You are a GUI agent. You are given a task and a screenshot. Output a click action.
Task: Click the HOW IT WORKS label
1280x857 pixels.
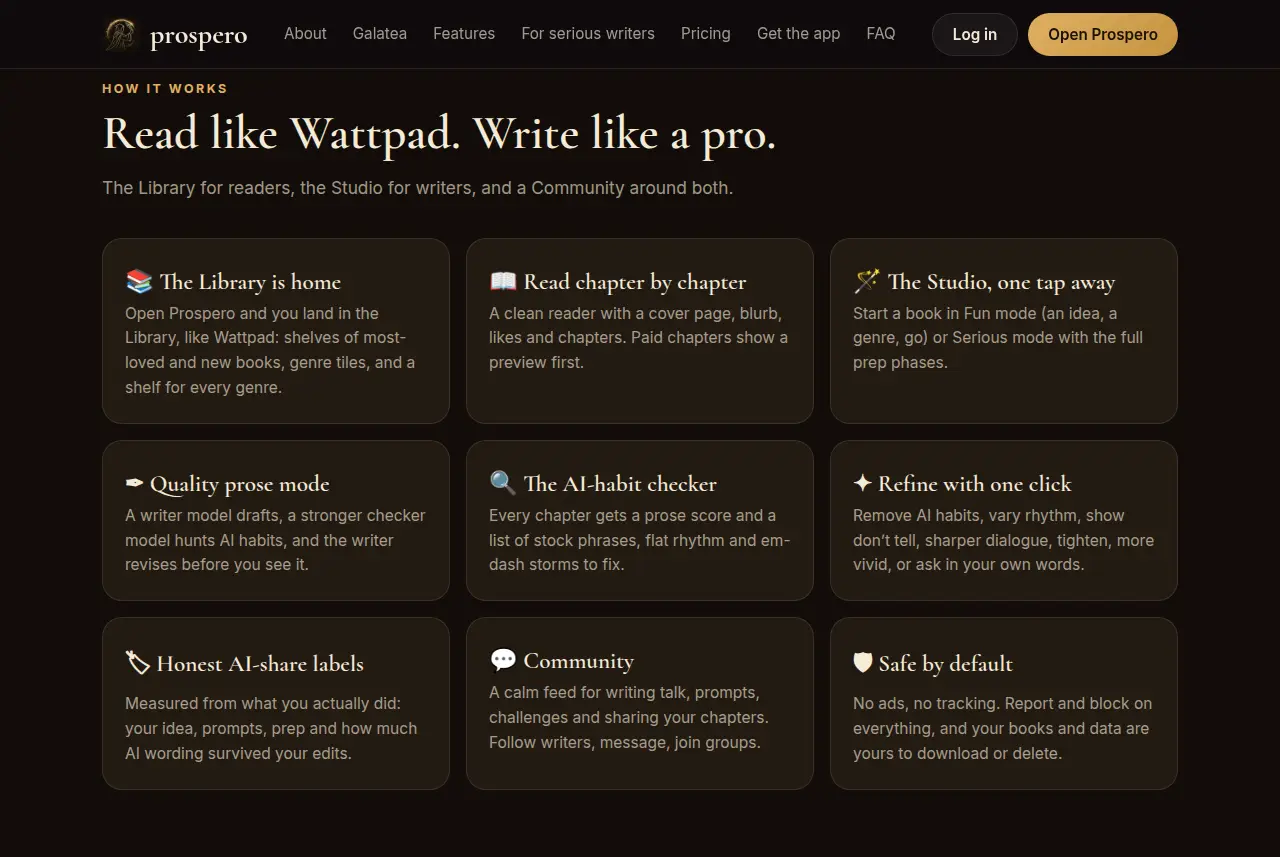click(165, 89)
